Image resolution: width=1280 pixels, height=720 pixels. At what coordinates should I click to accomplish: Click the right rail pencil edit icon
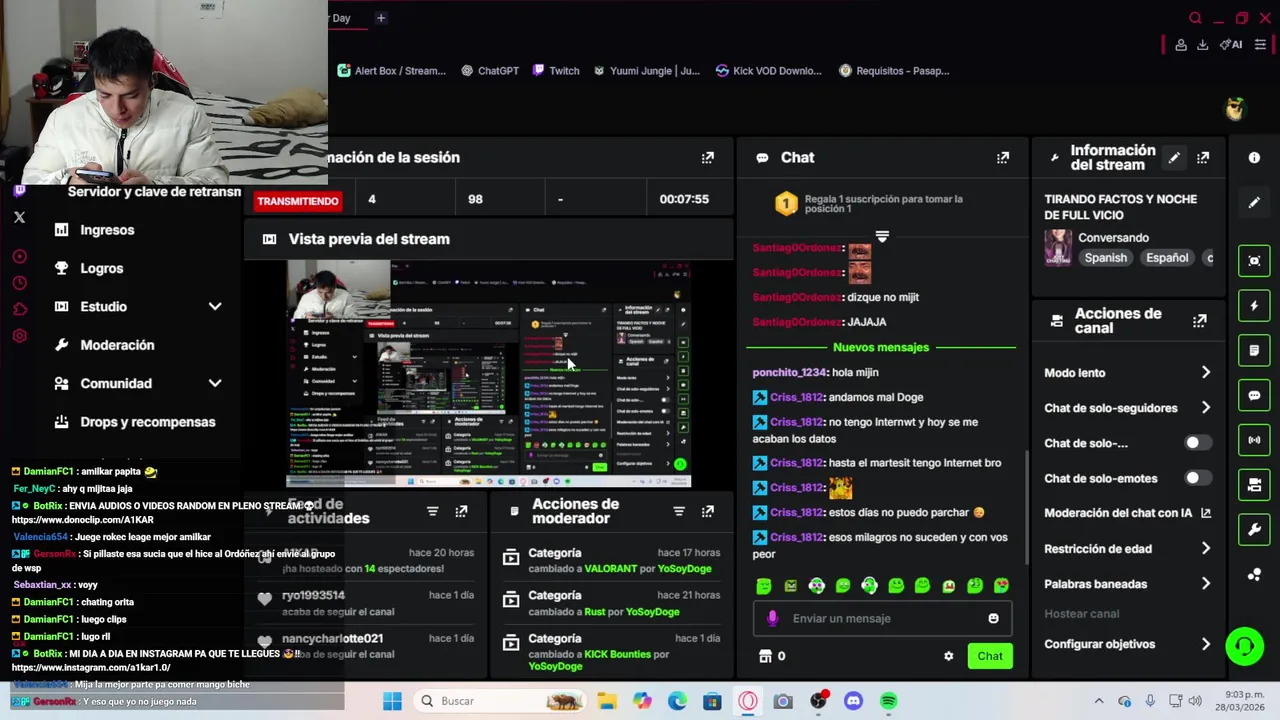pos(1254,202)
